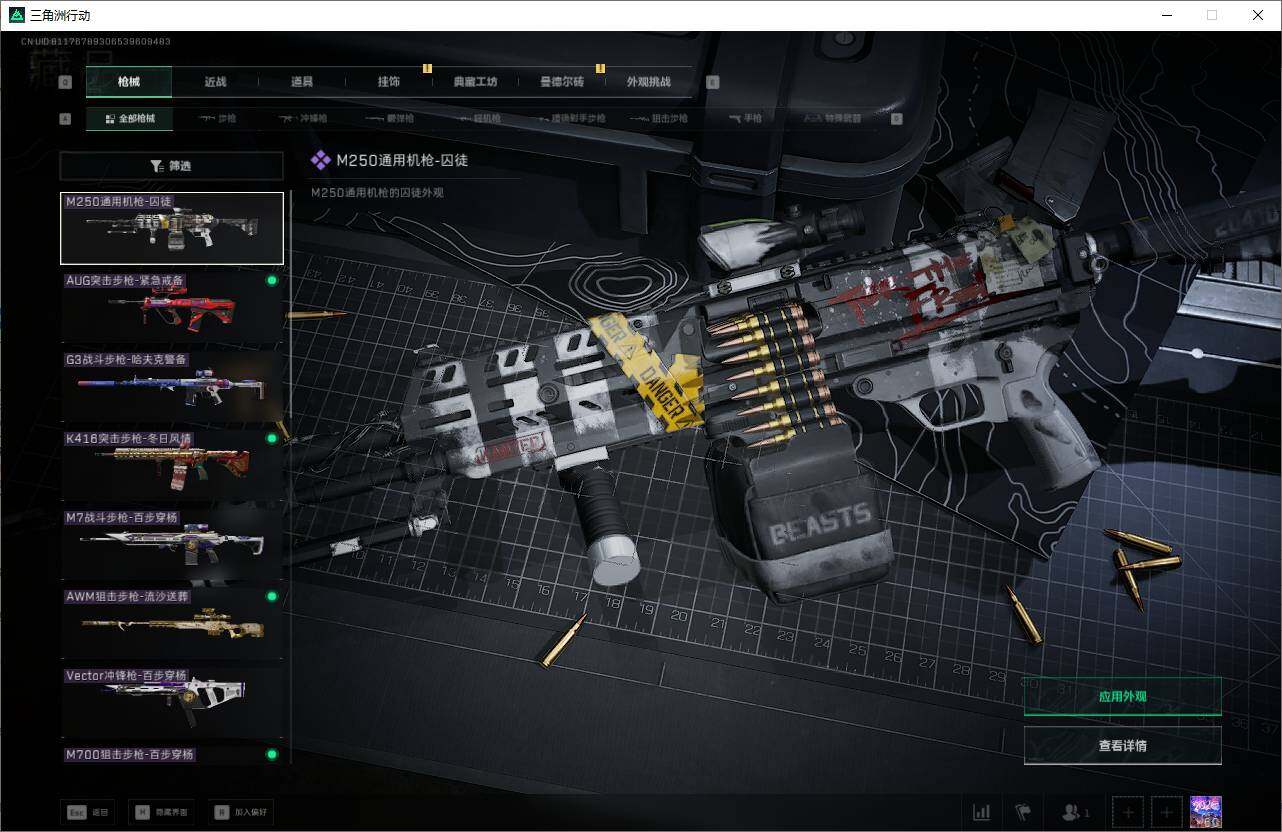
Task: Open the 挂饰 tab
Action: coord(389,82)
